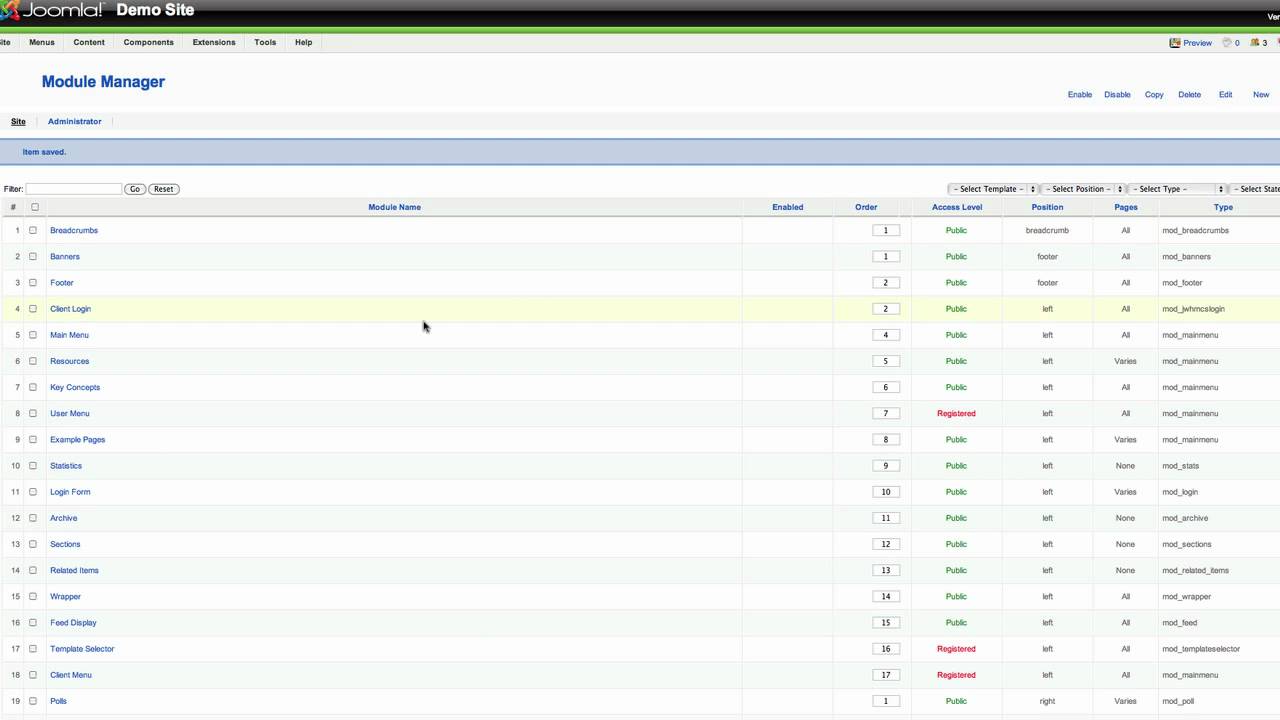
Task: Click the 'Item saved.' message text
Action: tap(44, 152)
